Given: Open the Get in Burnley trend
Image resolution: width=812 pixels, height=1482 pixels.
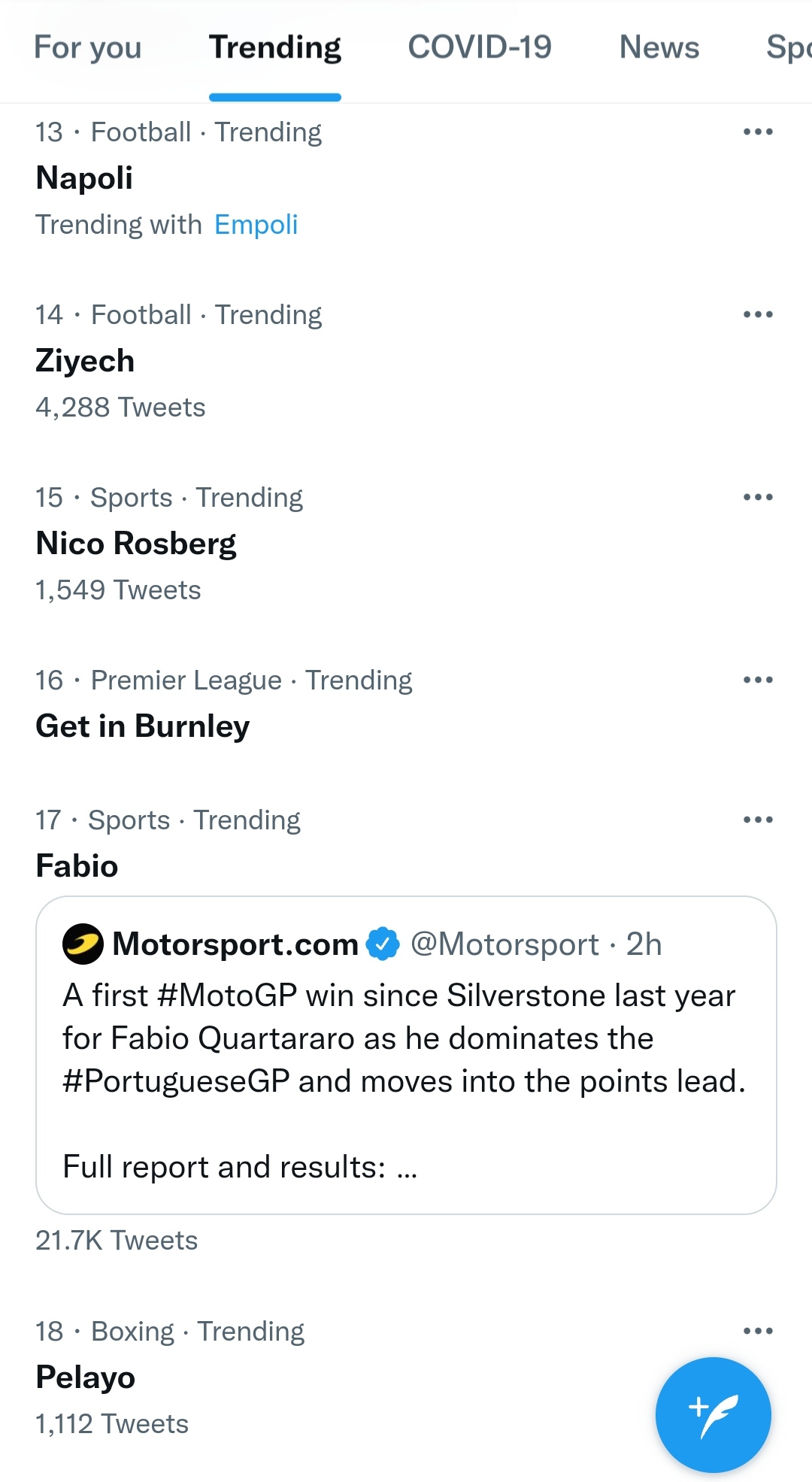Looking at the screenshot, I should tap(143, 726).
